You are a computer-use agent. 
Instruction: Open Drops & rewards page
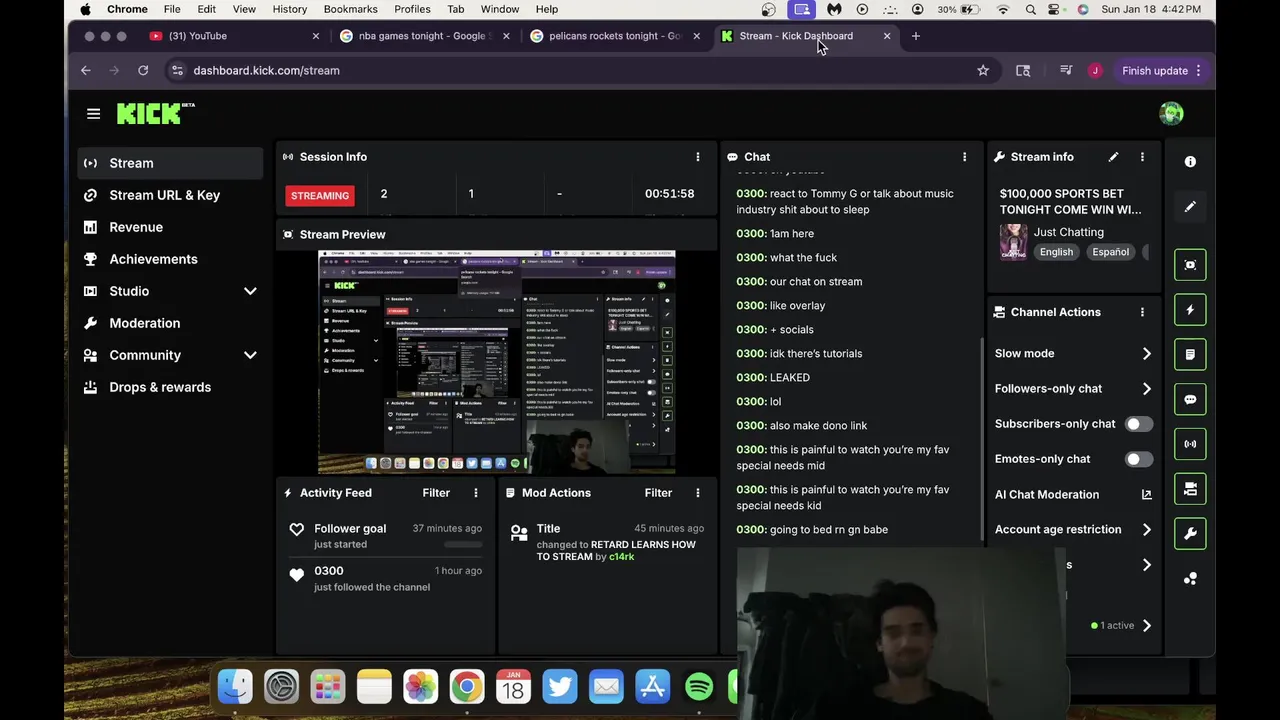click(170, 387)
